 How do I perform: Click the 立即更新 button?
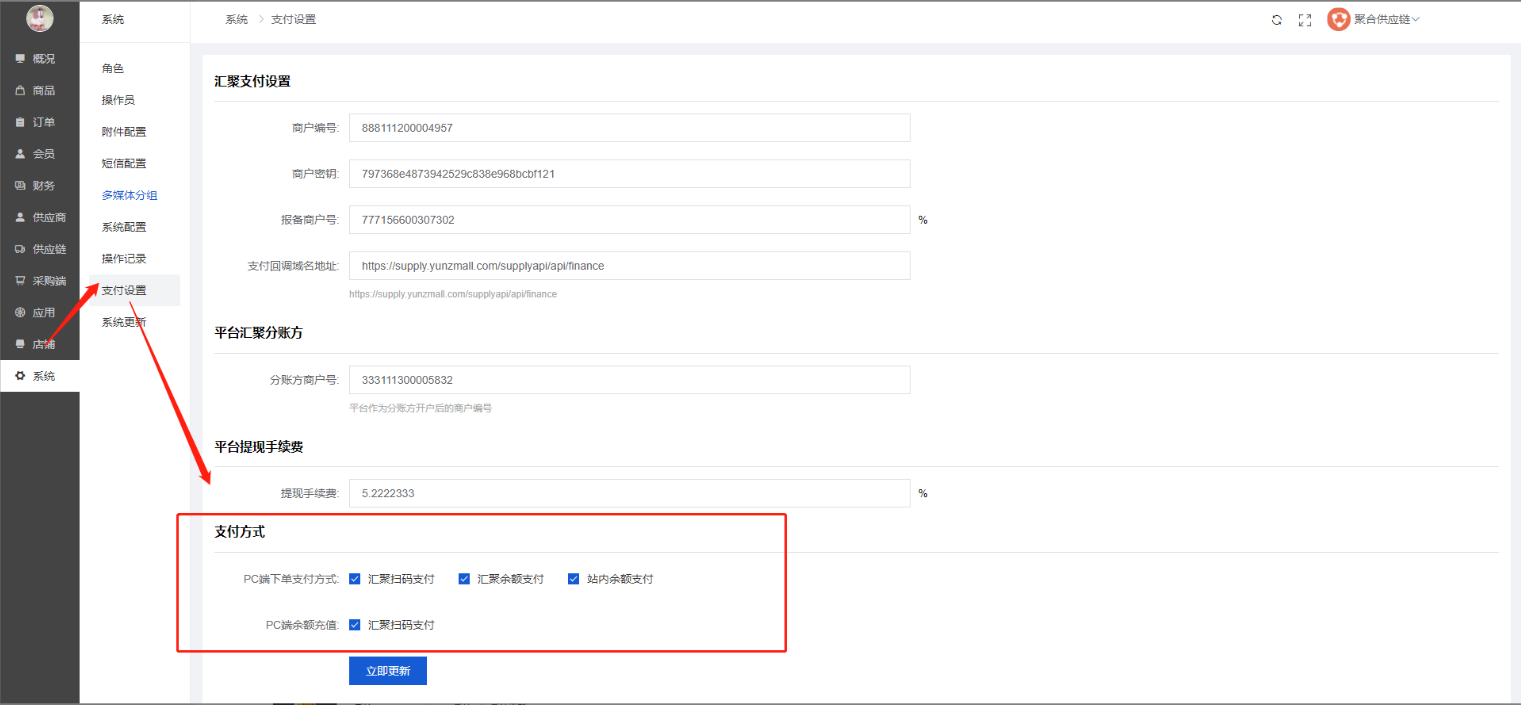click(387, 671)
